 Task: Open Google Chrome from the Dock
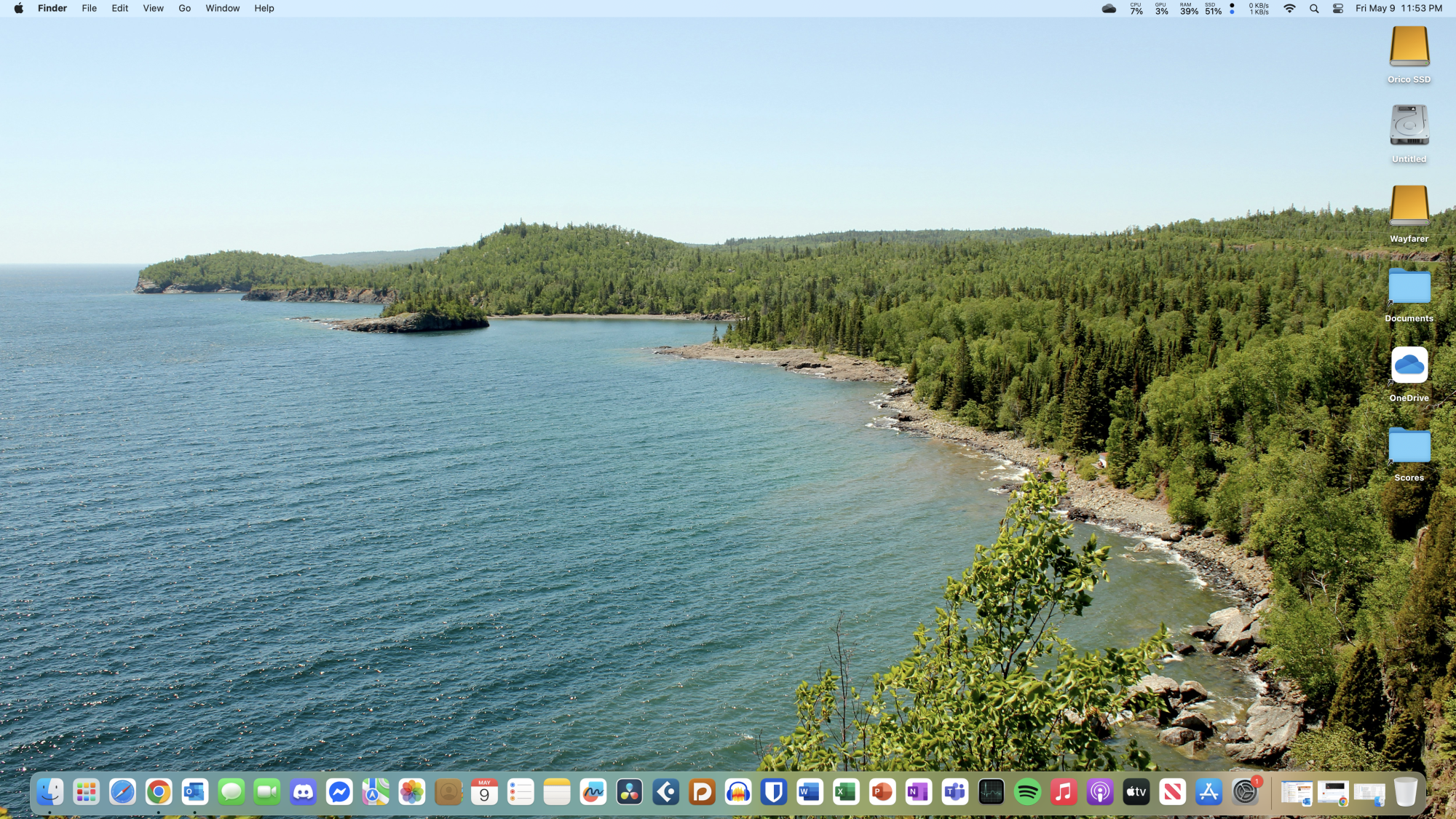[159, 792]
